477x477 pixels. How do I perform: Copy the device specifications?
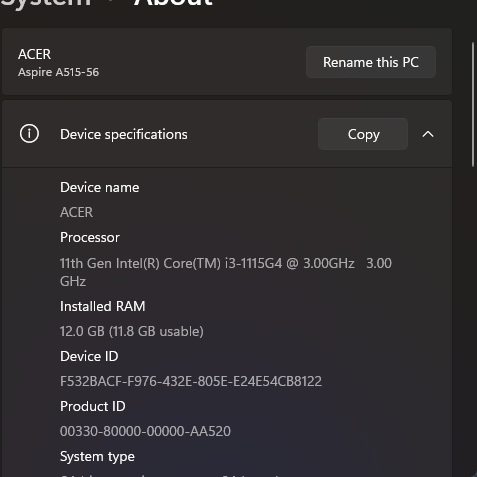click(363, 134)
